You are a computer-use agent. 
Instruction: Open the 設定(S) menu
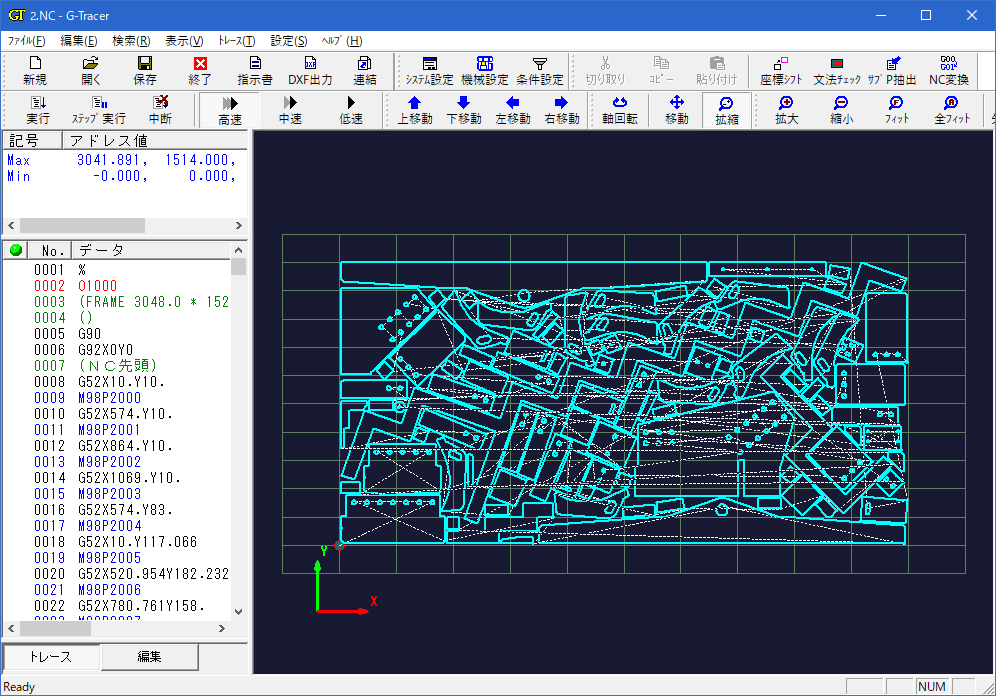[289, 41]
